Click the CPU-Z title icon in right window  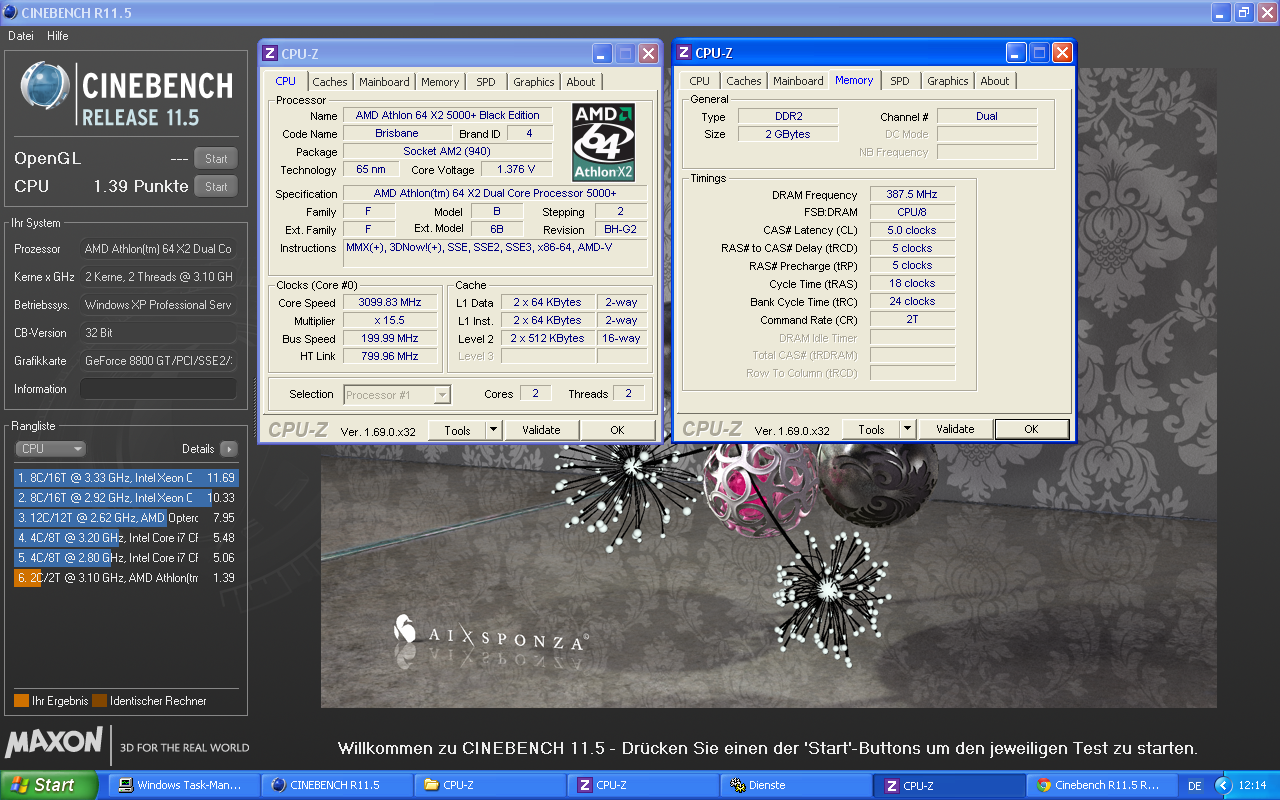coord(684,53)
